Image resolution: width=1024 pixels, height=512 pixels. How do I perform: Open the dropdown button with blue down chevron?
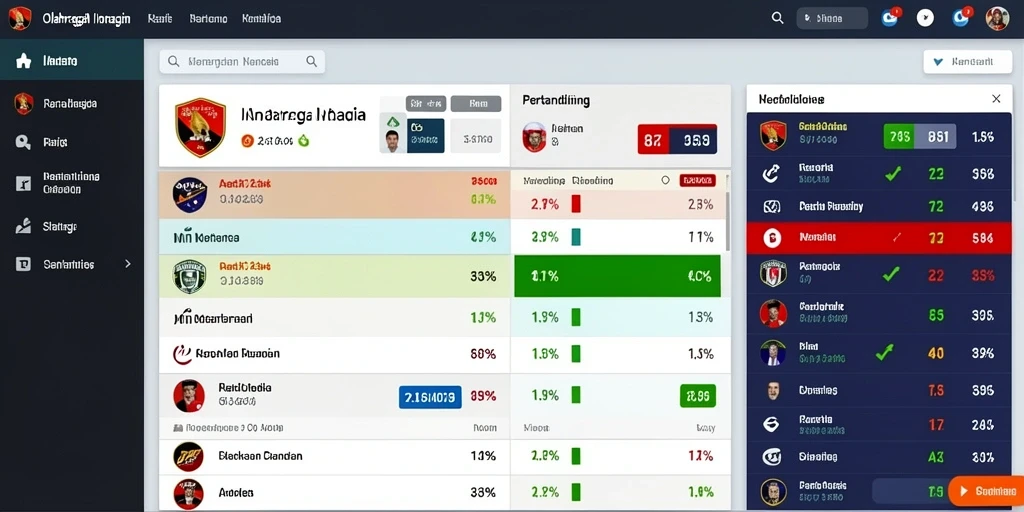coord(967,62)
